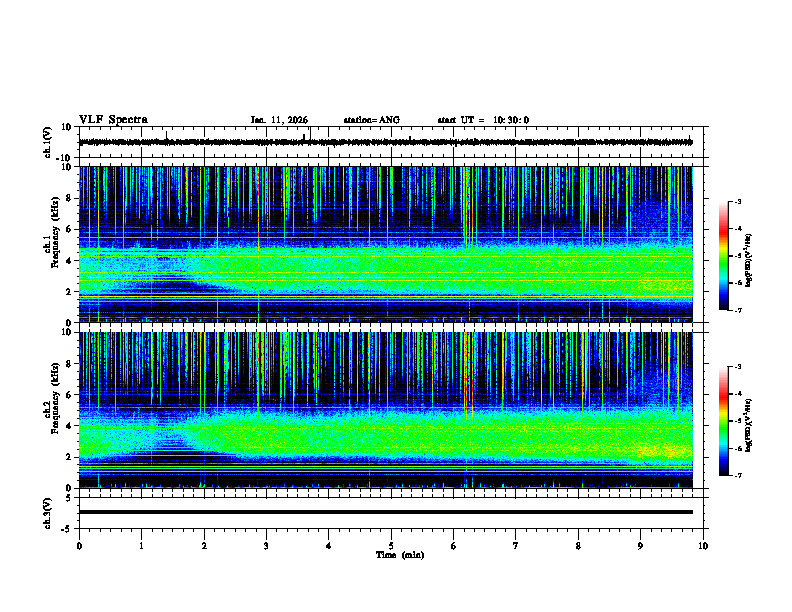Click the 'station=ANG' header label
Image resolution: width=792 pixels, height=612 pixels.
(371, 120)
